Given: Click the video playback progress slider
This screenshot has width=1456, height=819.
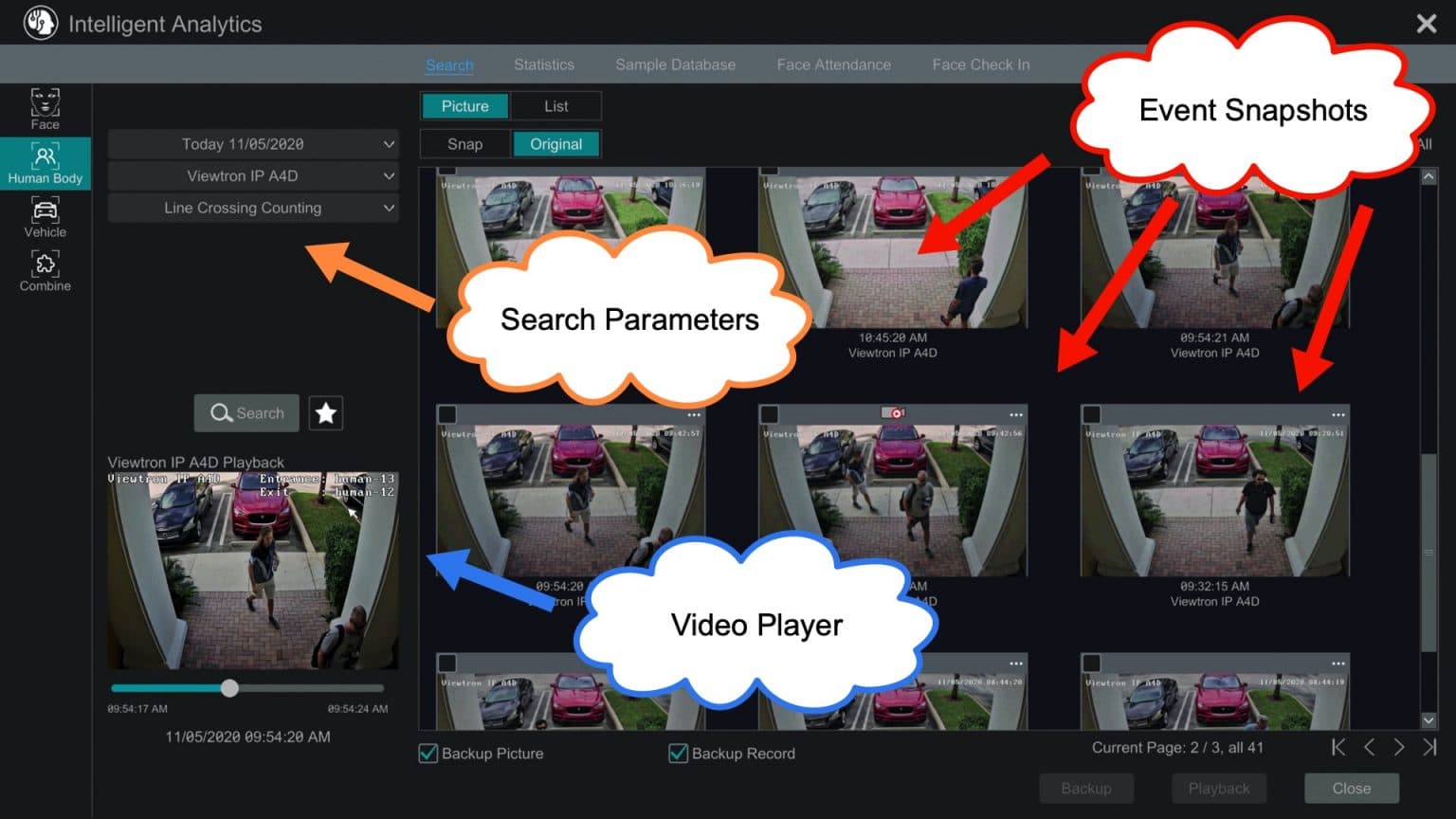Looking at the screenshot, I should pyautogui.click(x=229, y=688).
